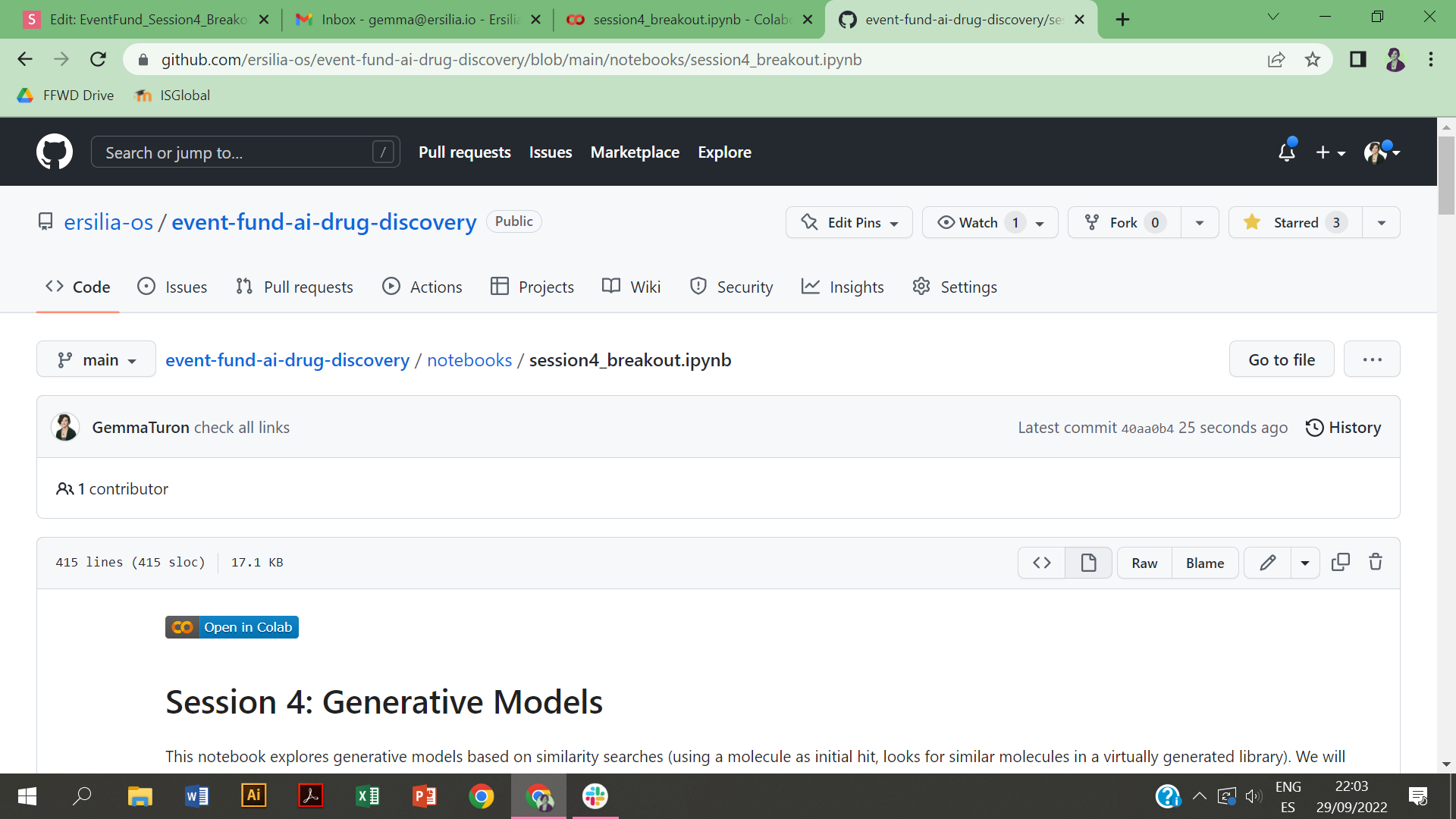Click the trash delete file icon

coord(1376,563)
